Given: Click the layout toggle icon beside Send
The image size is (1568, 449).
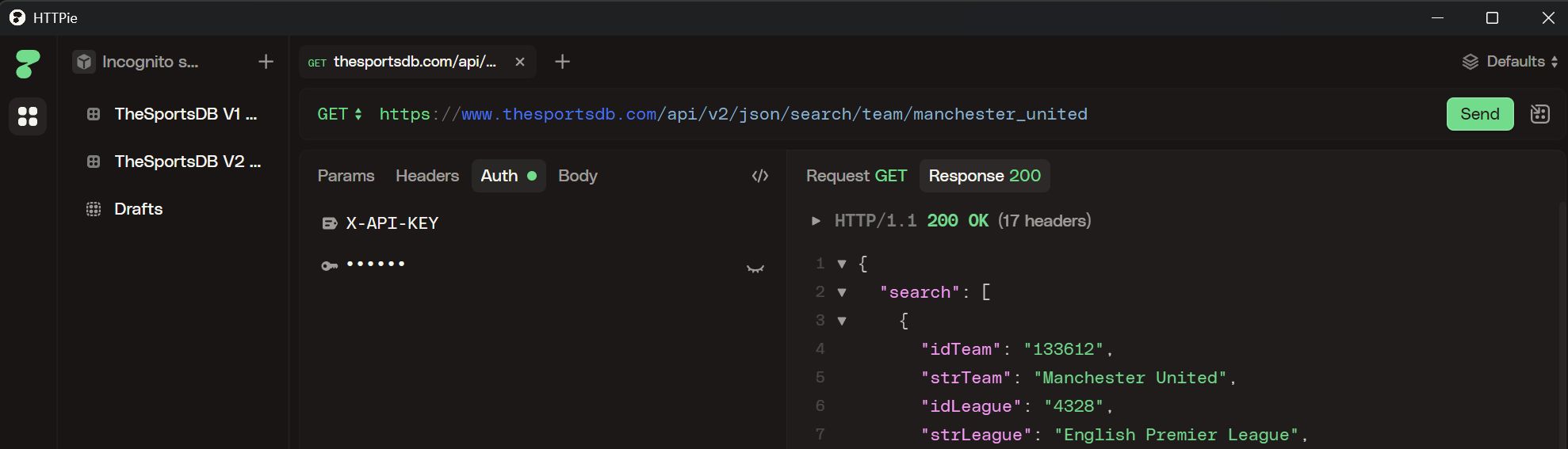Looking at the screenshot, I should coord(1539,114).
